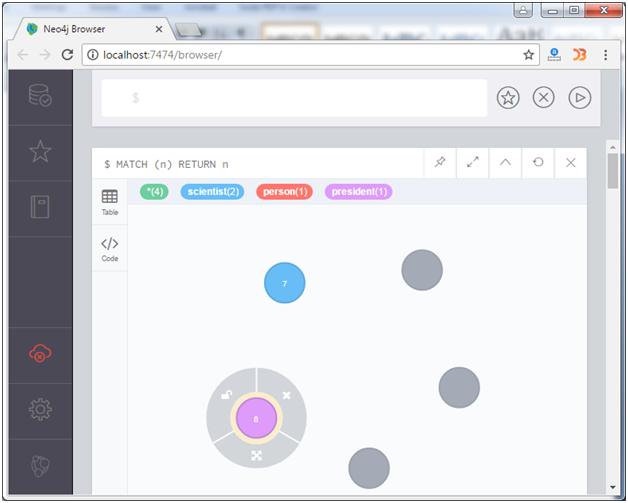
Task: Go back in browser history
Action: 23,54
